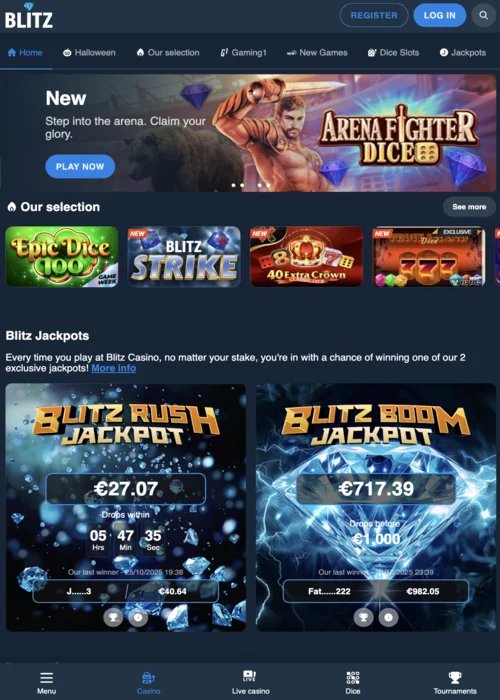The image size is (500, 700).
Task: Switch to the Halloween tab
Action: [x=89, y=53]
